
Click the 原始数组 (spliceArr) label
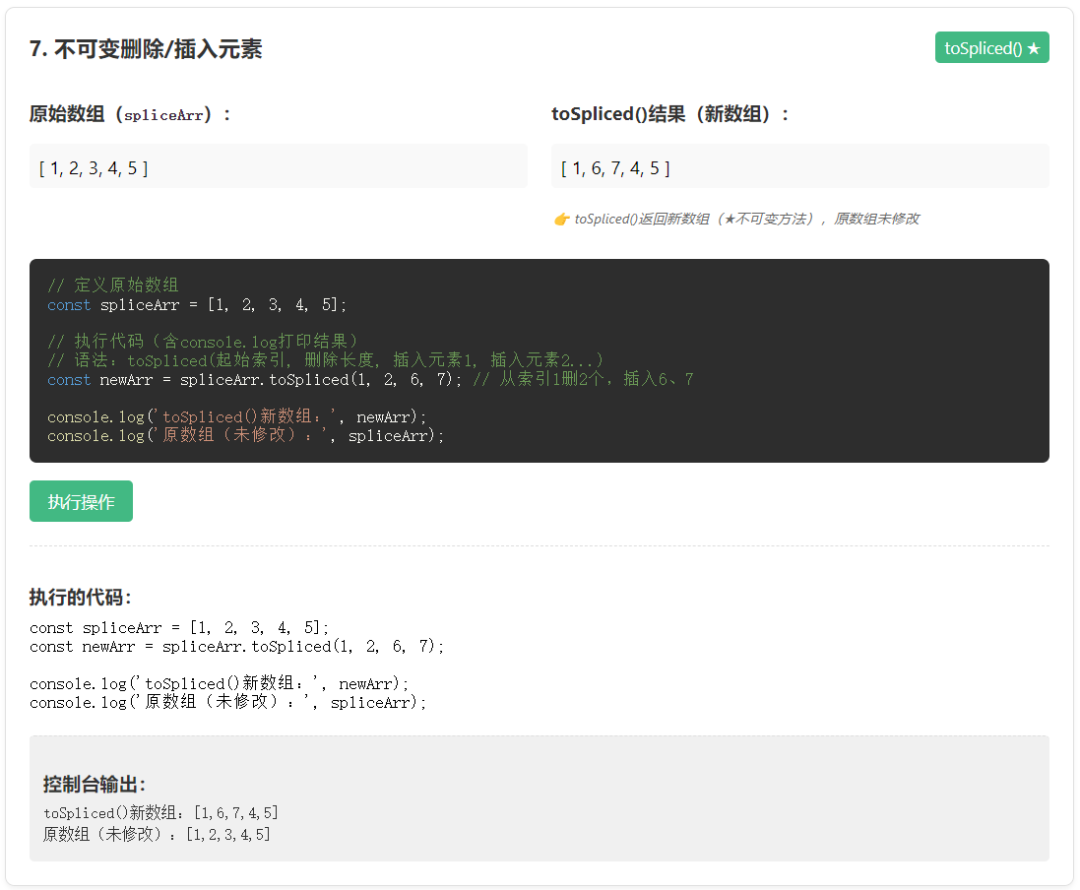[129, 114]
